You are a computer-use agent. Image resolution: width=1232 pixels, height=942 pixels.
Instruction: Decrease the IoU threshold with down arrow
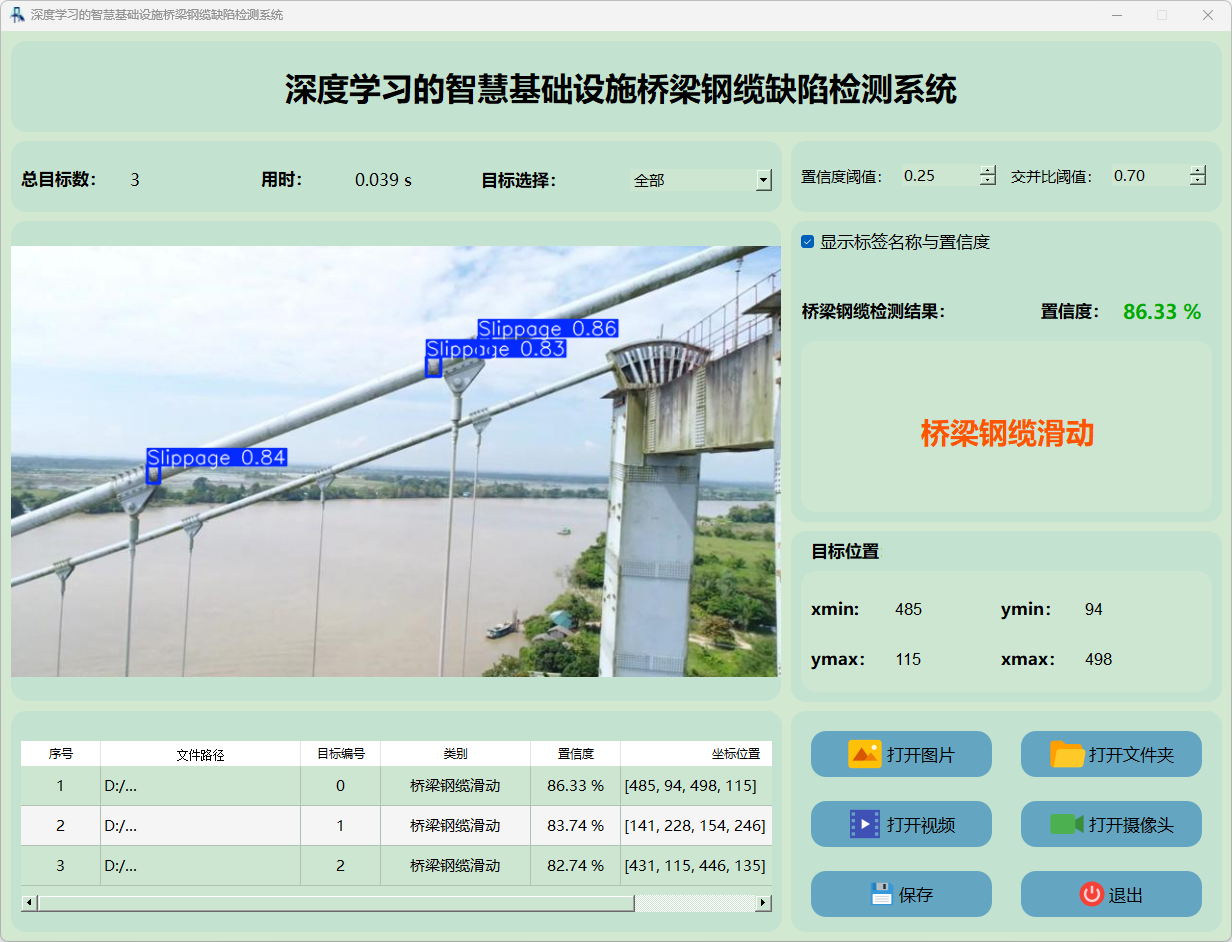[1198, 181]
